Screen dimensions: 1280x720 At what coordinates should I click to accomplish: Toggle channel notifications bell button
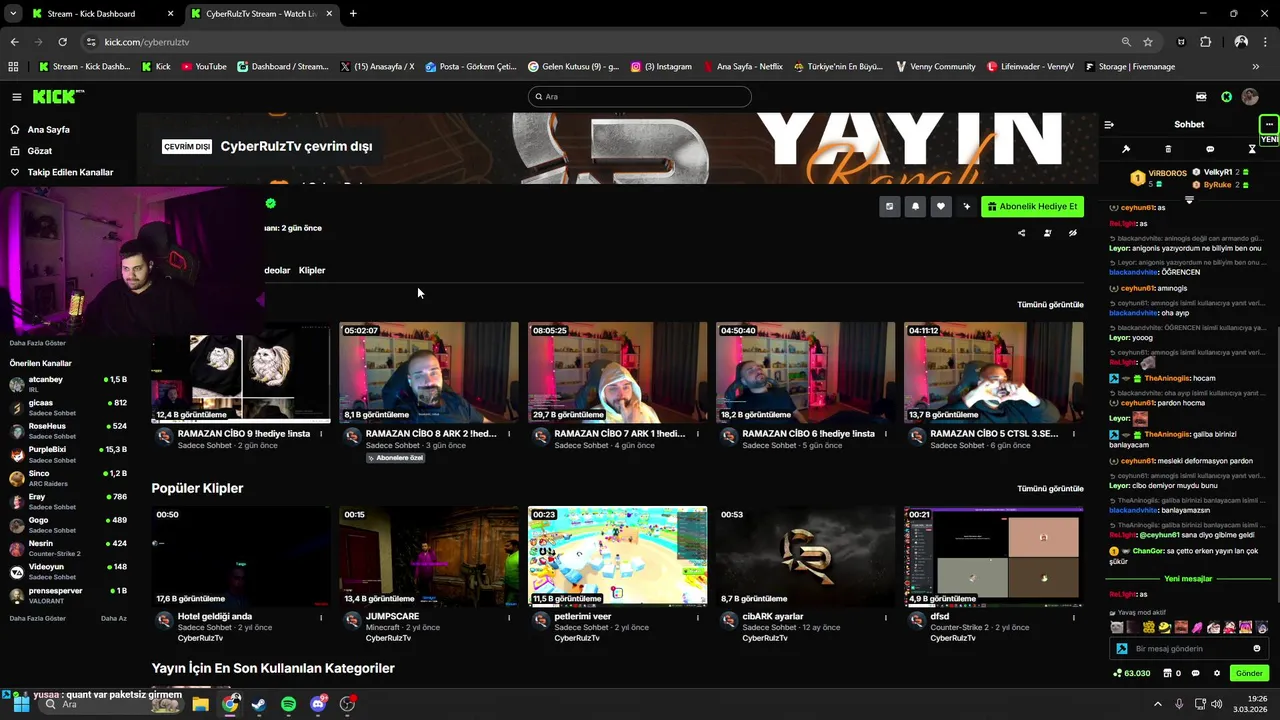click(915, 206)
